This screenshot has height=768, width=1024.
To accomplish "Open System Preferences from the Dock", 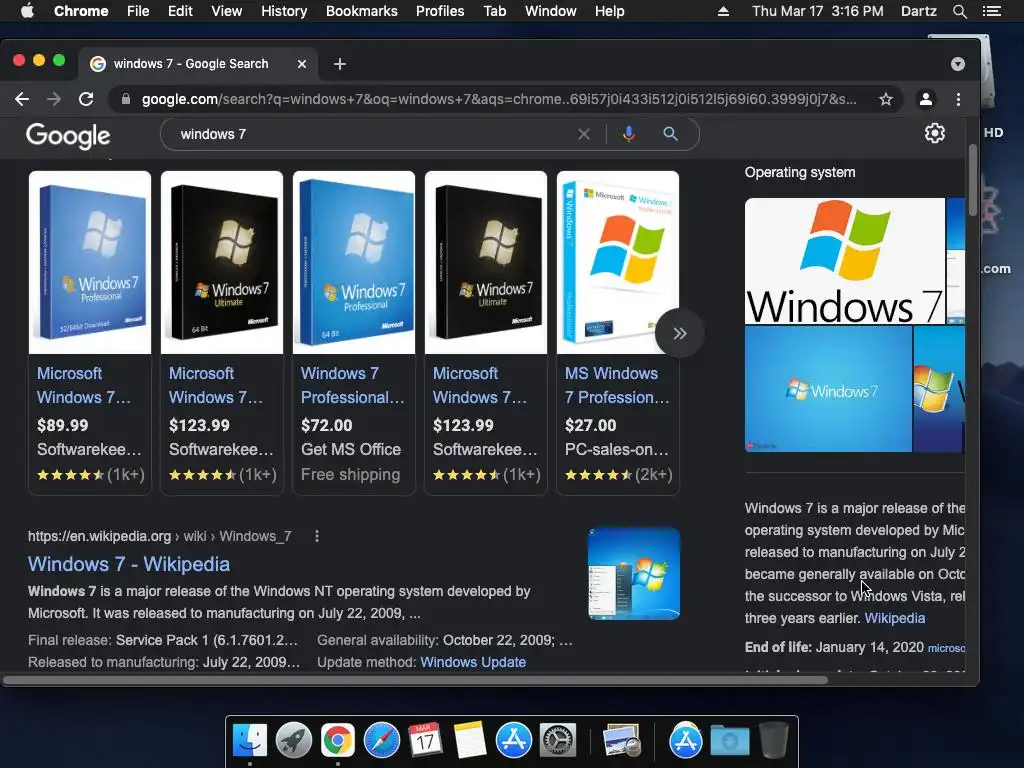I will click(x=557, y=740).
